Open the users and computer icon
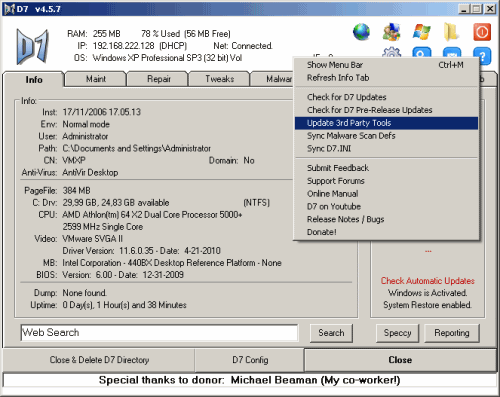 (391, 32)
